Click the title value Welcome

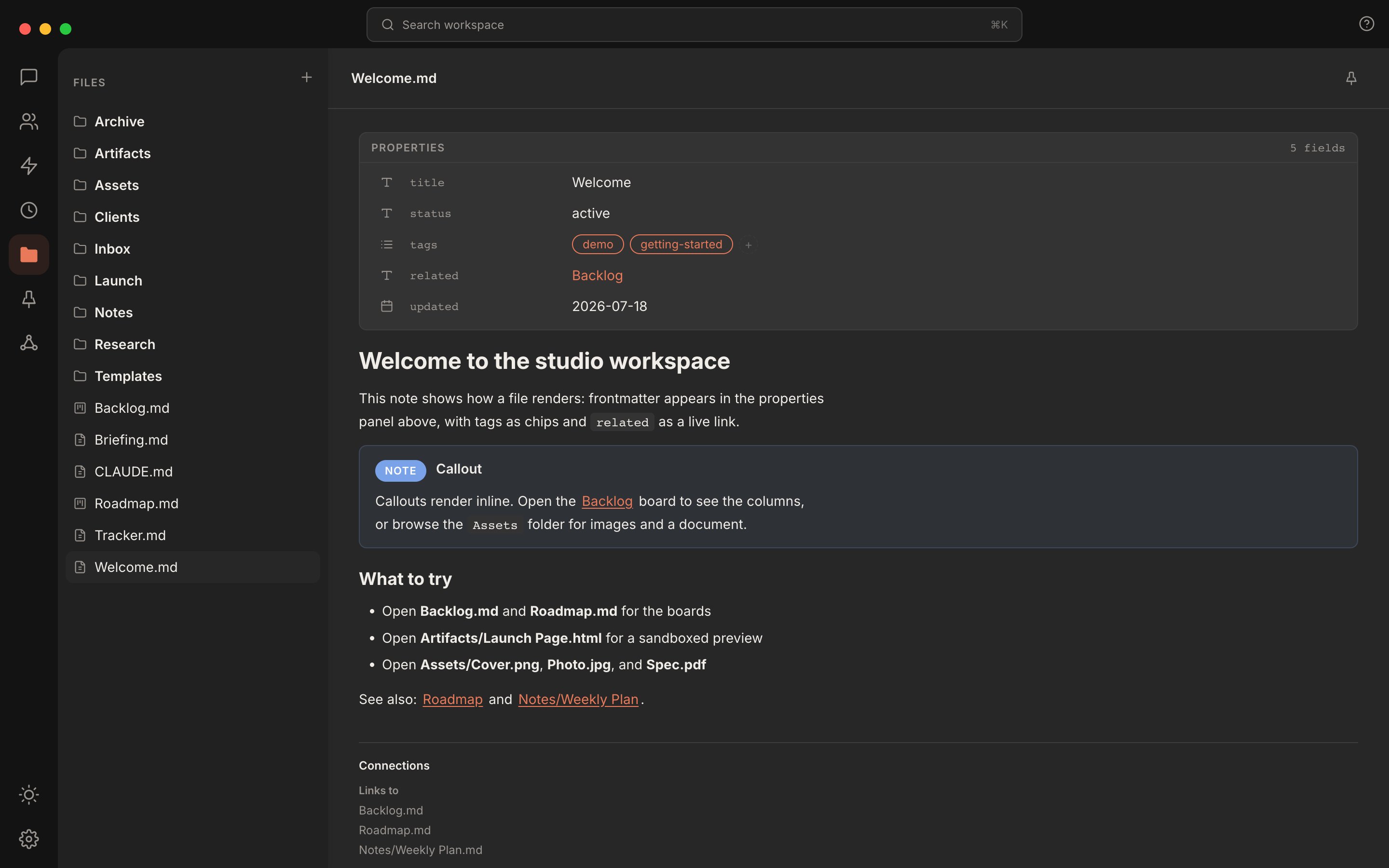point(601,183)
